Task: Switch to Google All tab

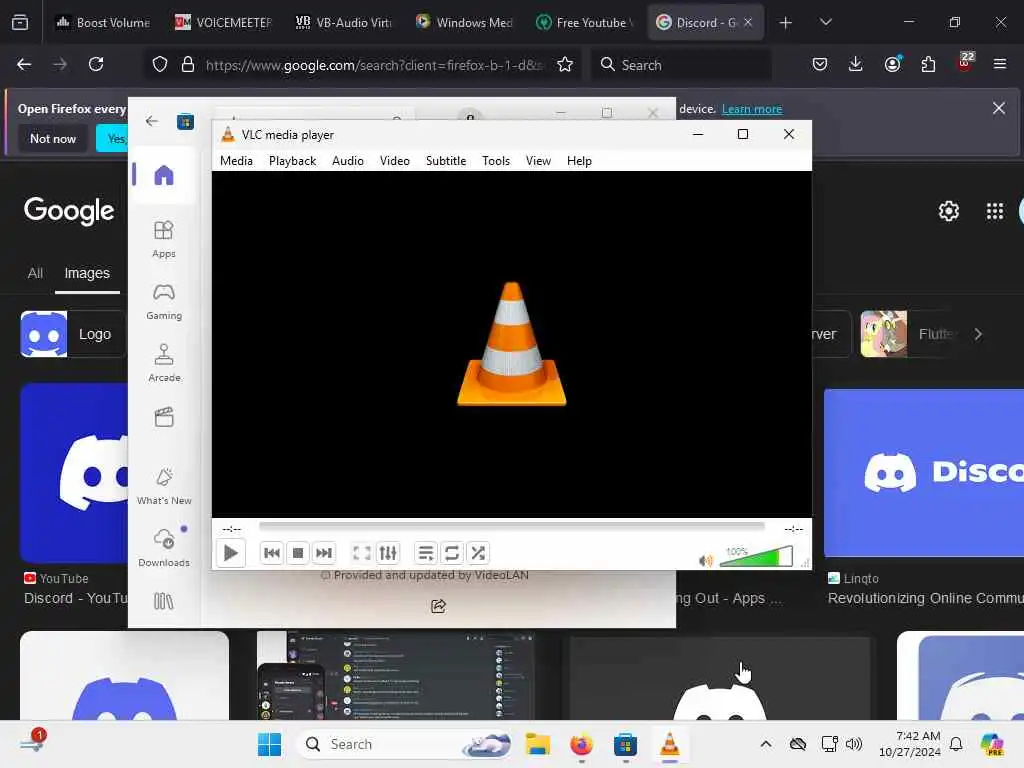Action: click(35, 273)
